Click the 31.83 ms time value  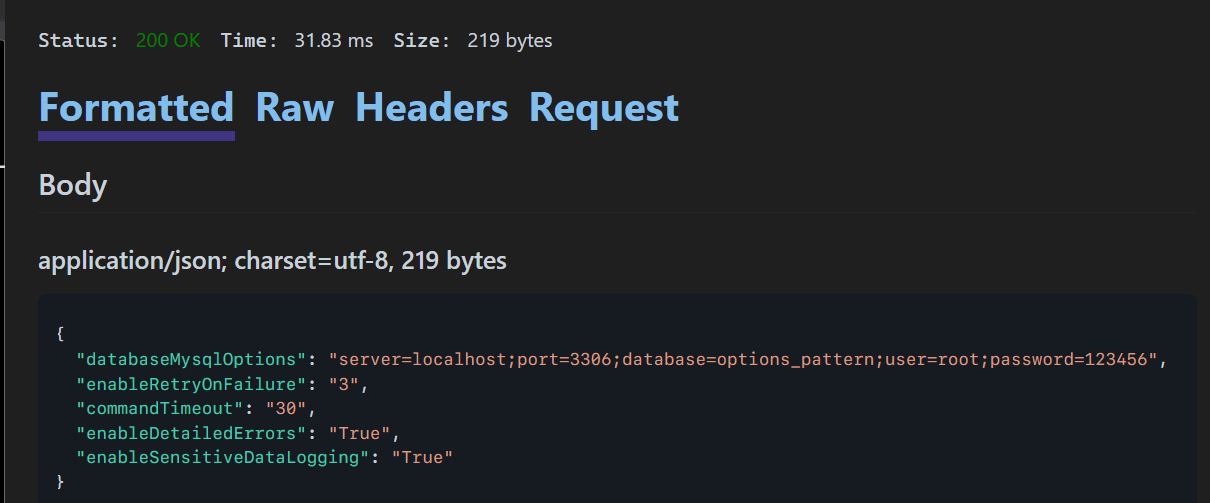click(x=333, y=41)
